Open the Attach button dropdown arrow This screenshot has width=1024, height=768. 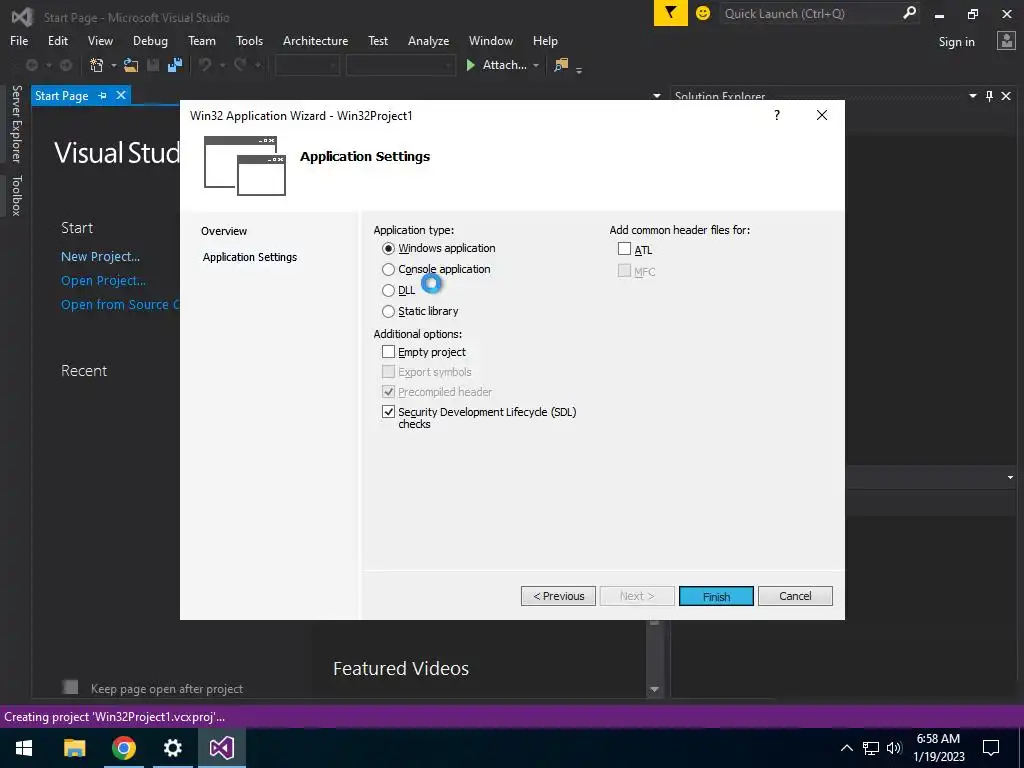(x=536, y=65)
